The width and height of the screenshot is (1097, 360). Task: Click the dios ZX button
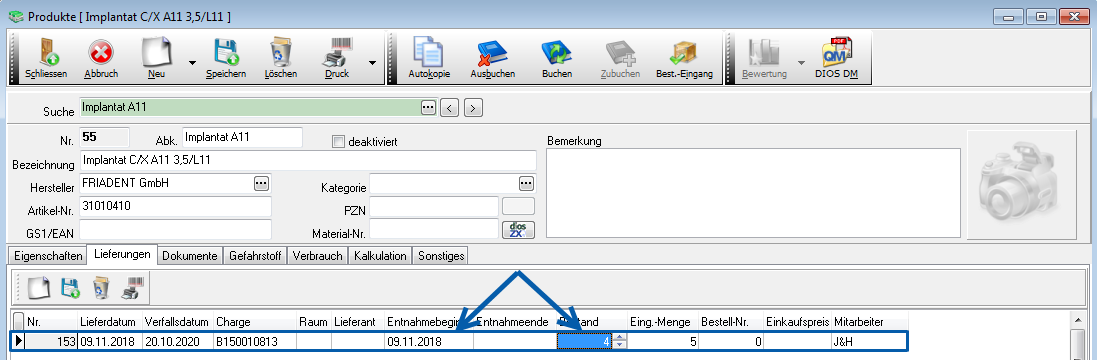coord(518,229)
